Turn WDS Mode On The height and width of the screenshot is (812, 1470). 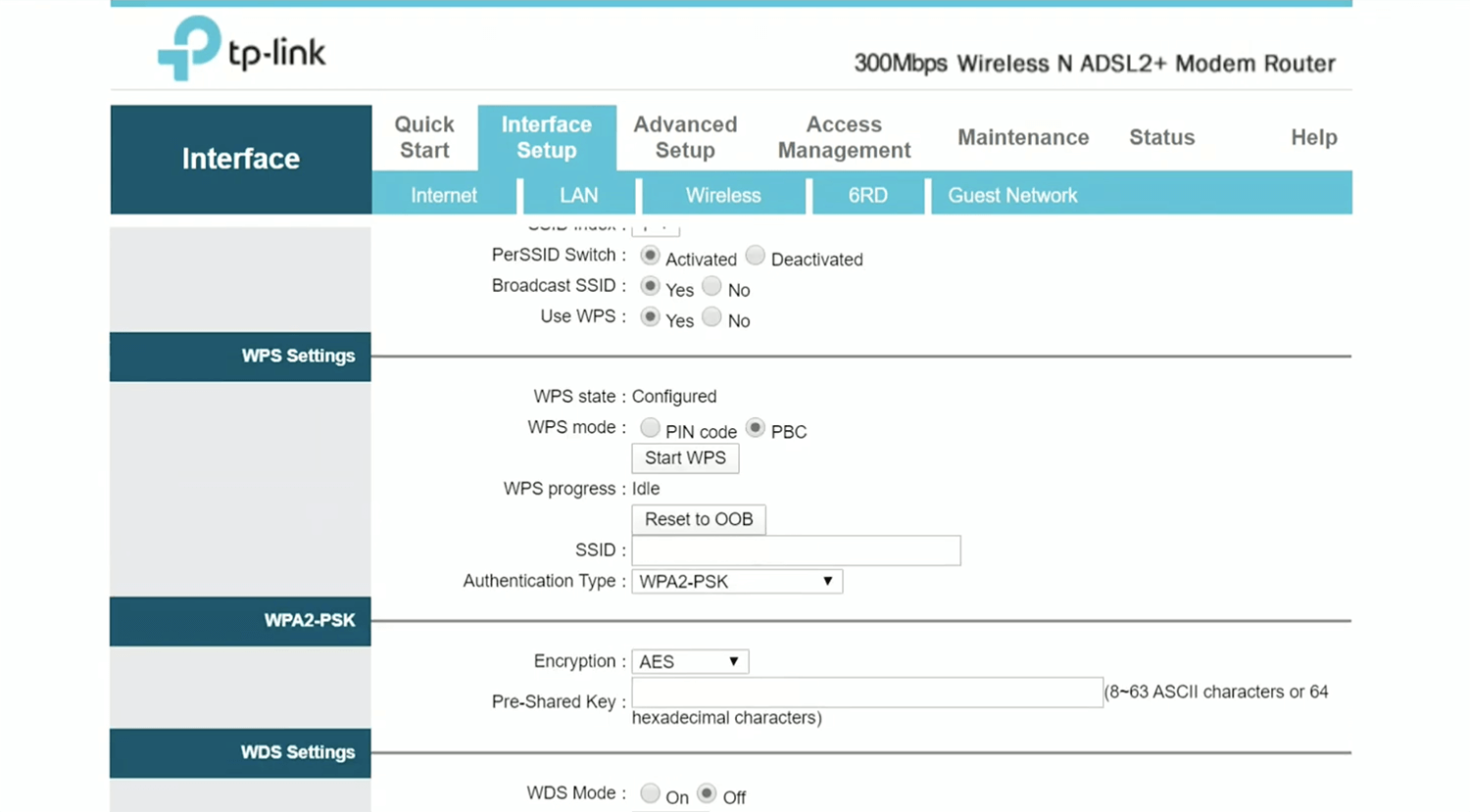click(650, 793)
